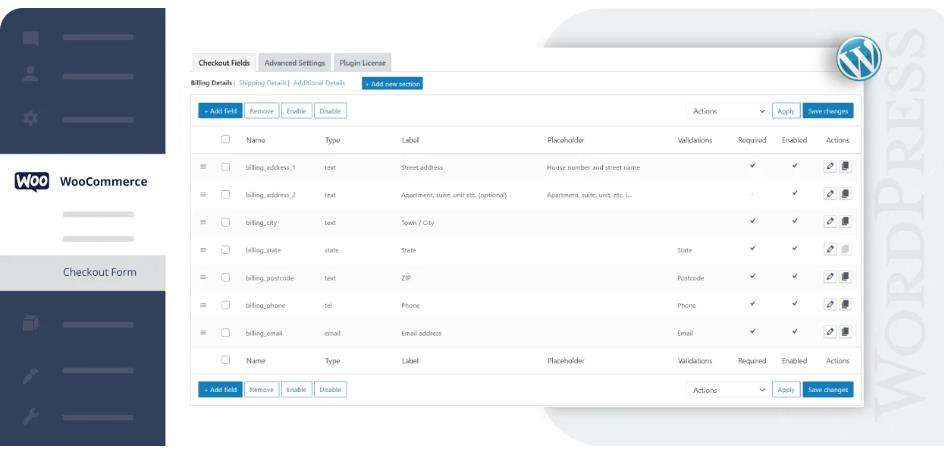Click the top Enable button
The image size is (944, 462).
(296, 111)
